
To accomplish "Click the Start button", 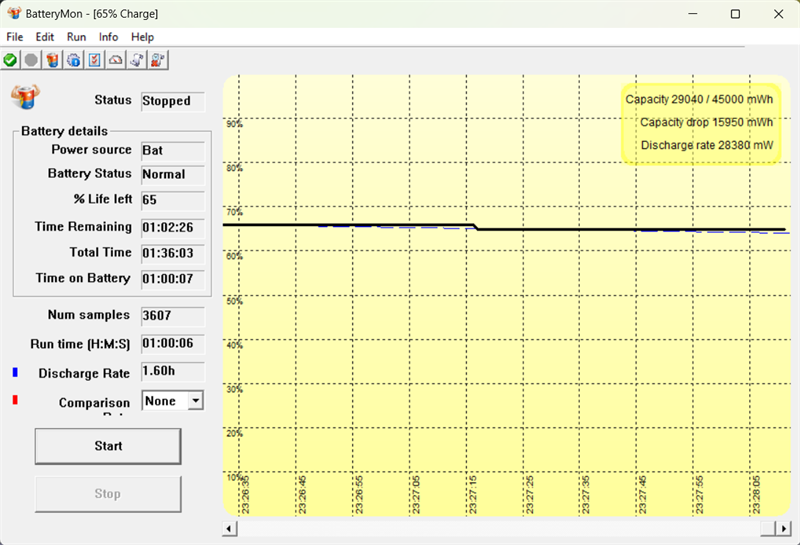I will click(108, 446).
